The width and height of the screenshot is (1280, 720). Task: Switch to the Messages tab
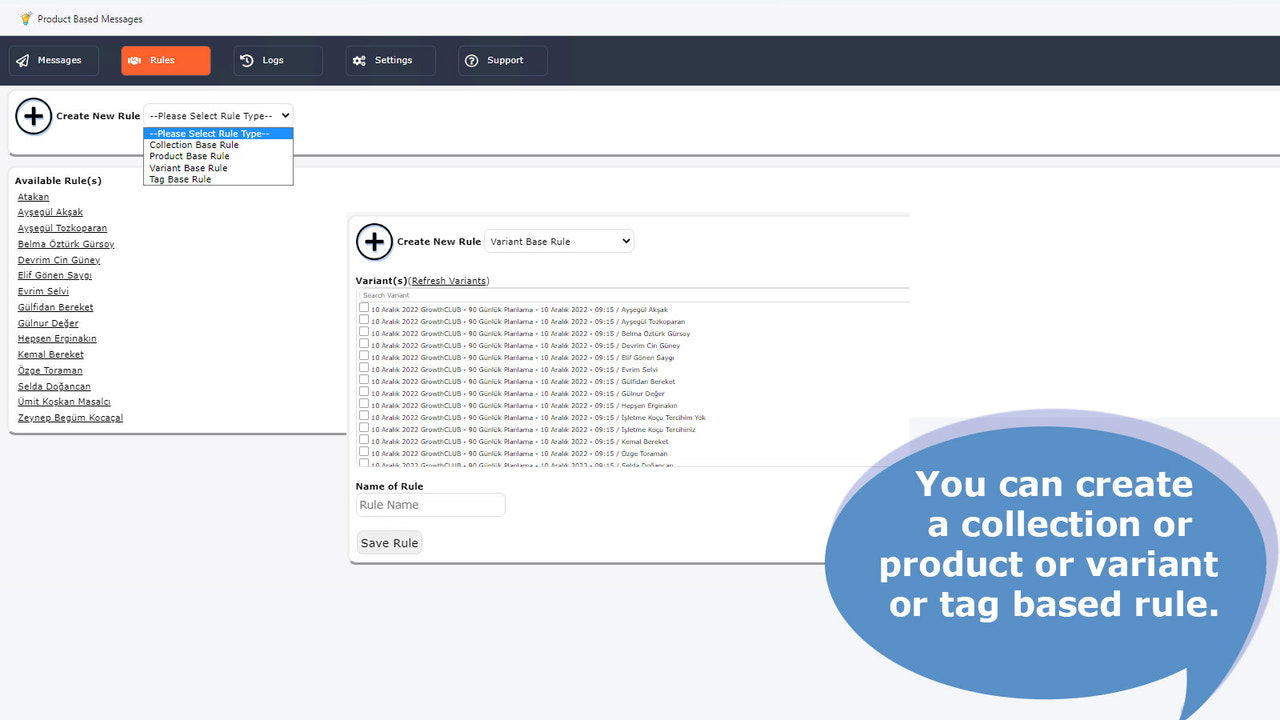53,60
